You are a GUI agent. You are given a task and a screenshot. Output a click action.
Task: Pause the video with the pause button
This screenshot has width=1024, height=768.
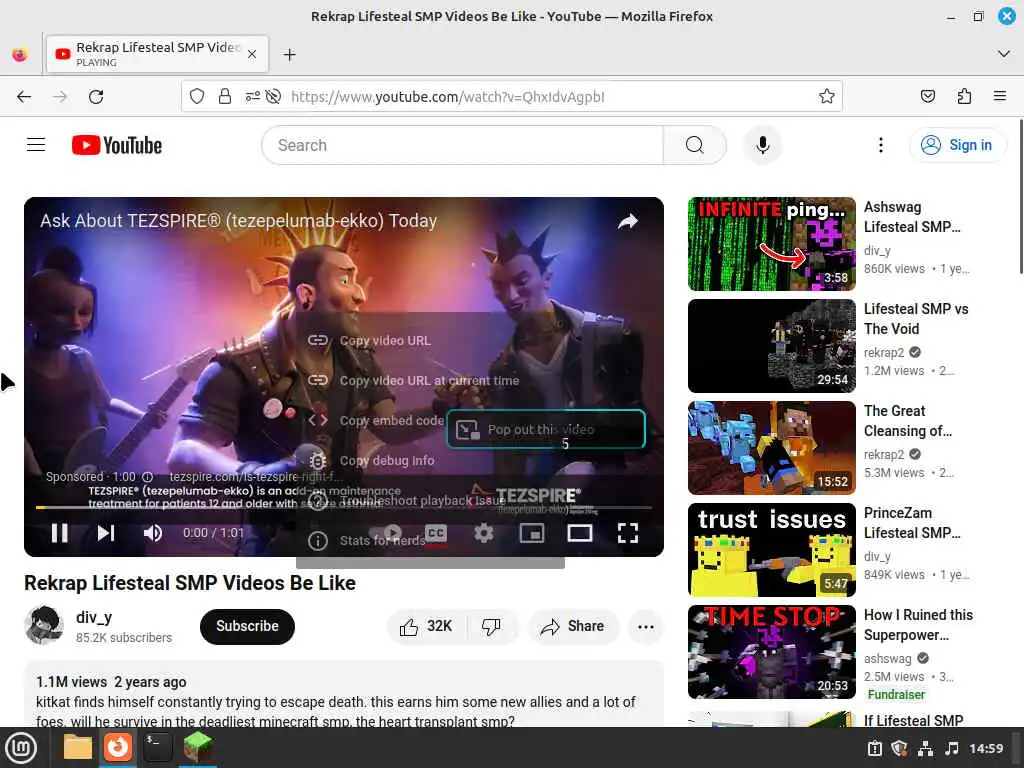coord(59,534)
